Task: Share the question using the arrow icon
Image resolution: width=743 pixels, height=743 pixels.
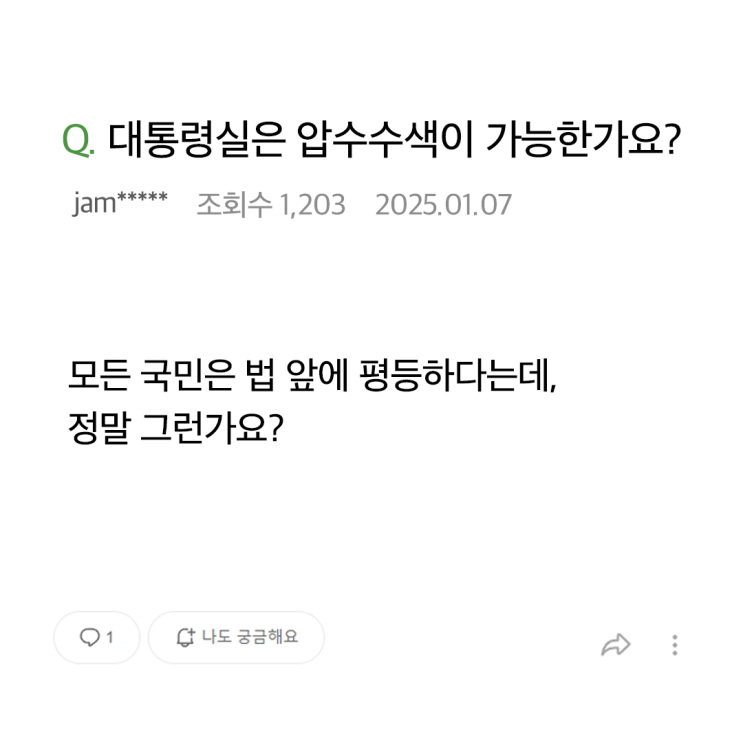Action: [x=616, y=645]
